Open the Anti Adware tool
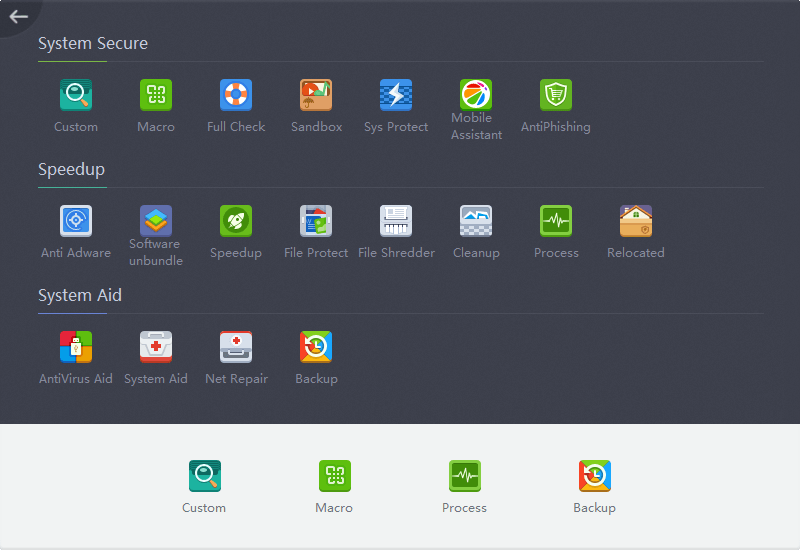The image size is (800, 550). pos(76,221)
